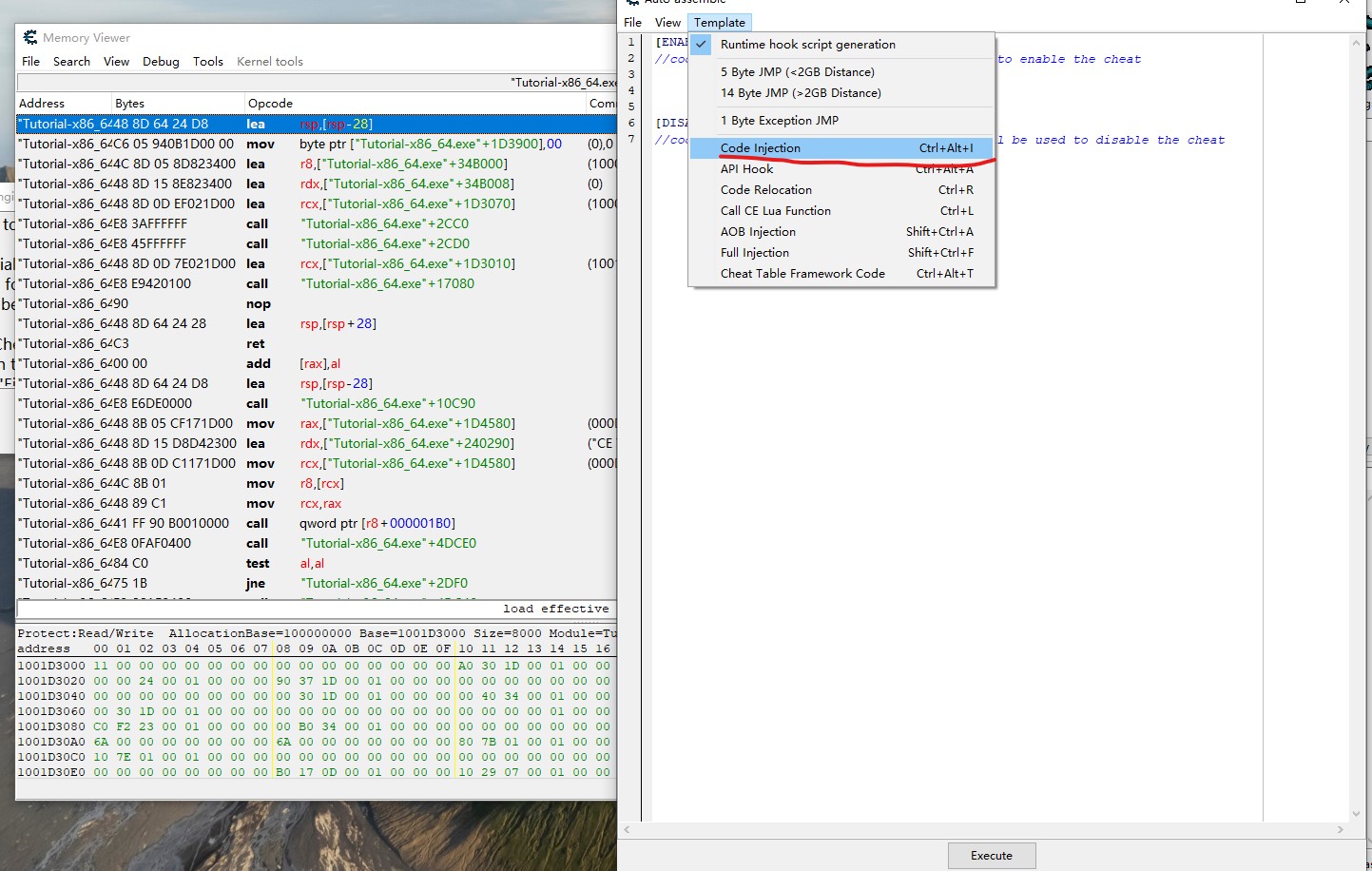Choose 14 Byte JMP (>2GB Distance)
The width and height of the screenshot is (1372, 871).
(842, 93)
